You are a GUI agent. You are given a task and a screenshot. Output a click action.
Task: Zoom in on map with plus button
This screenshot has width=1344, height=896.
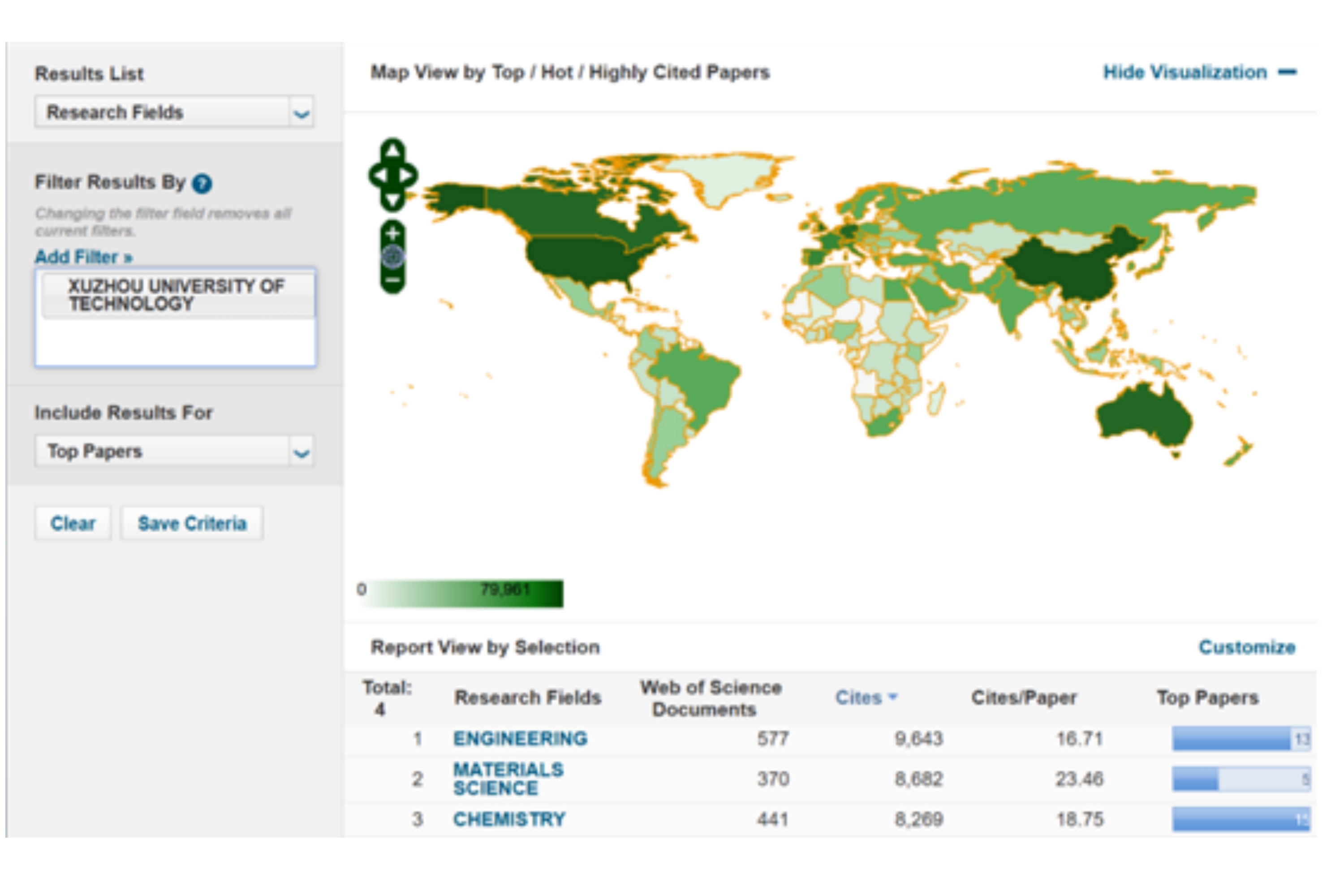392,233
